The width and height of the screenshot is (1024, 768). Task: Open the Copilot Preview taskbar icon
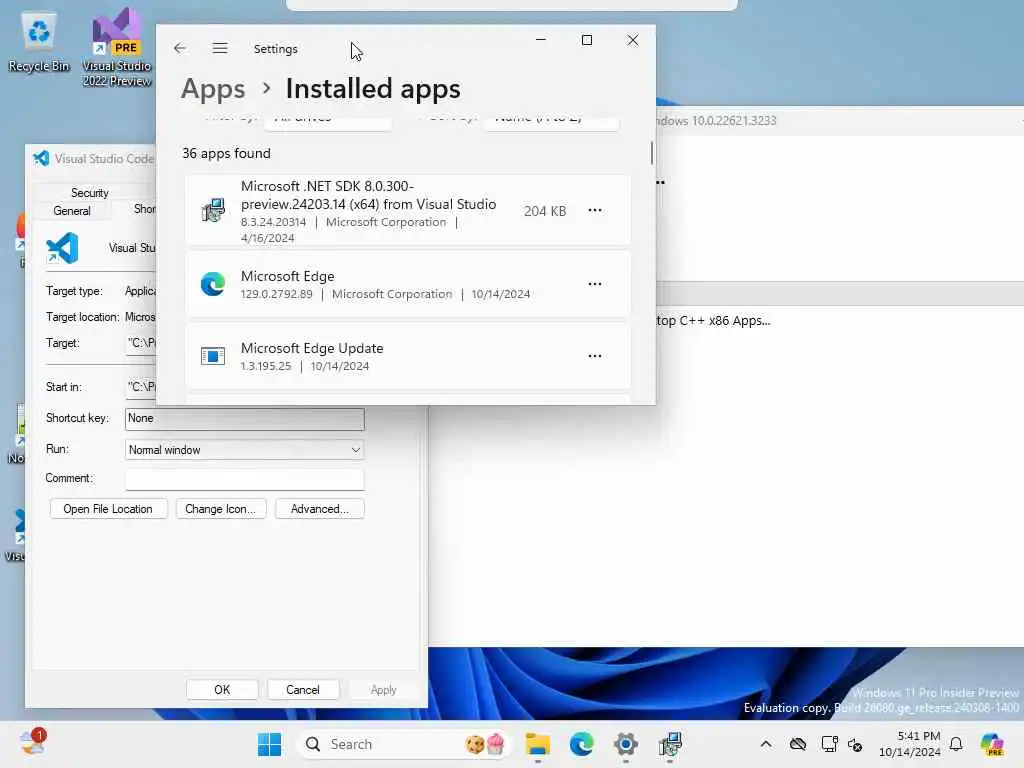pyautogui.click(x=992, y=744)
